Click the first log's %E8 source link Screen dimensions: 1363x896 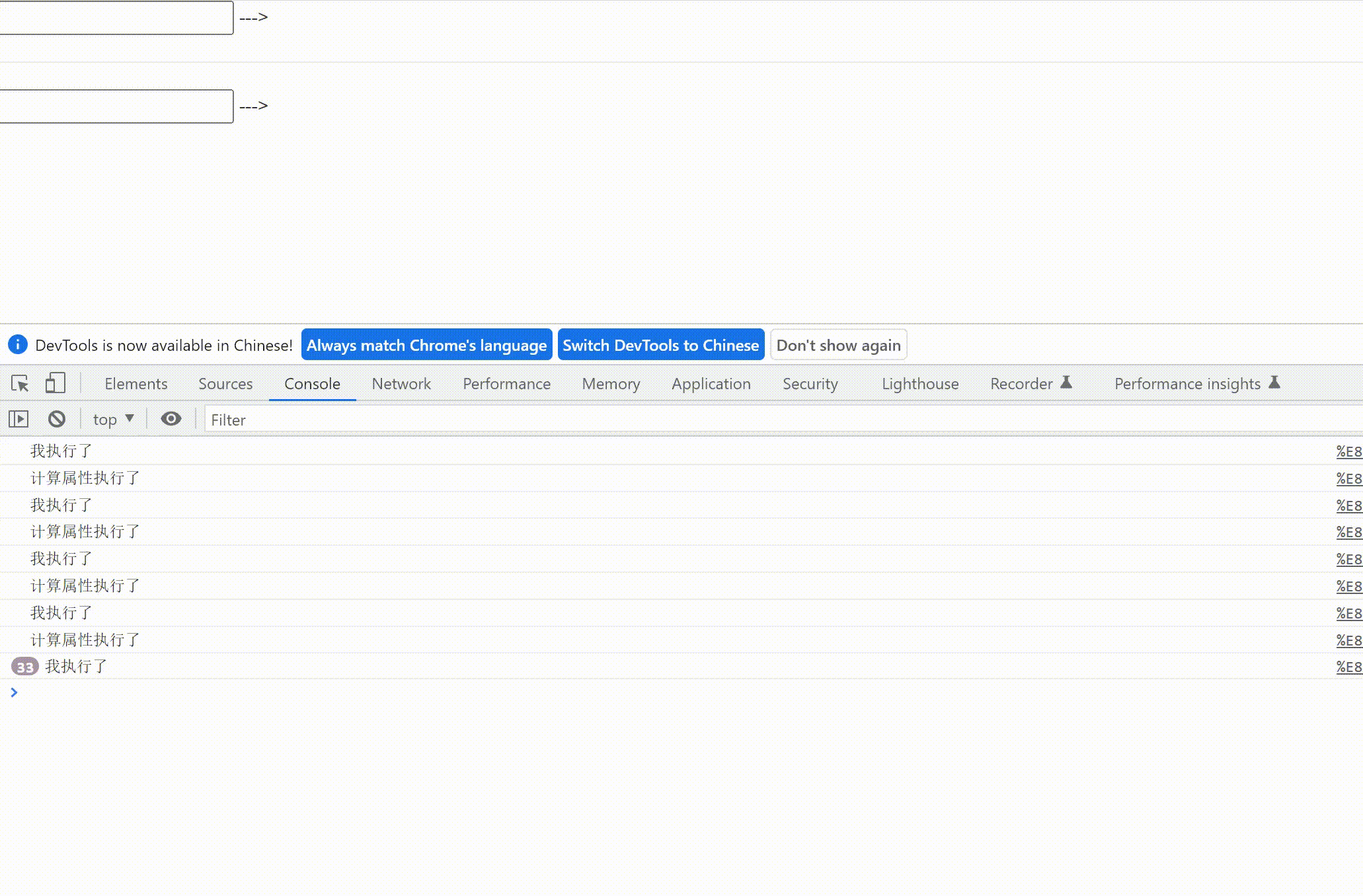coord(1348,451)
